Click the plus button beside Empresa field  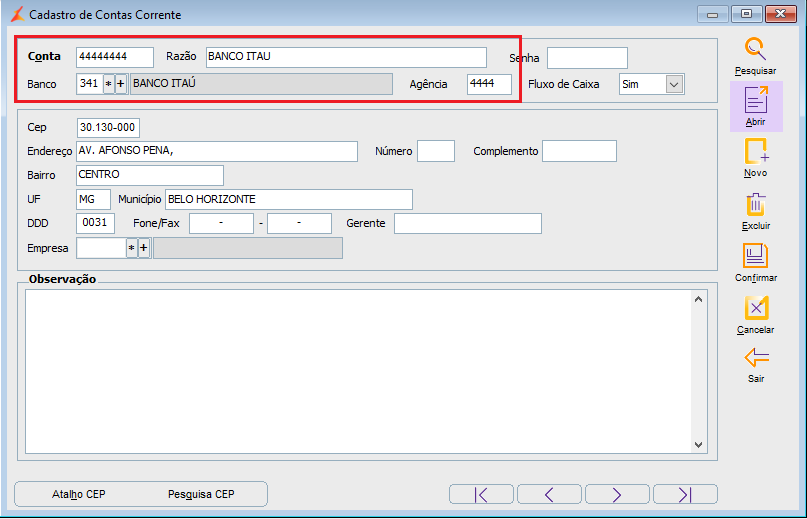(144, 248)
